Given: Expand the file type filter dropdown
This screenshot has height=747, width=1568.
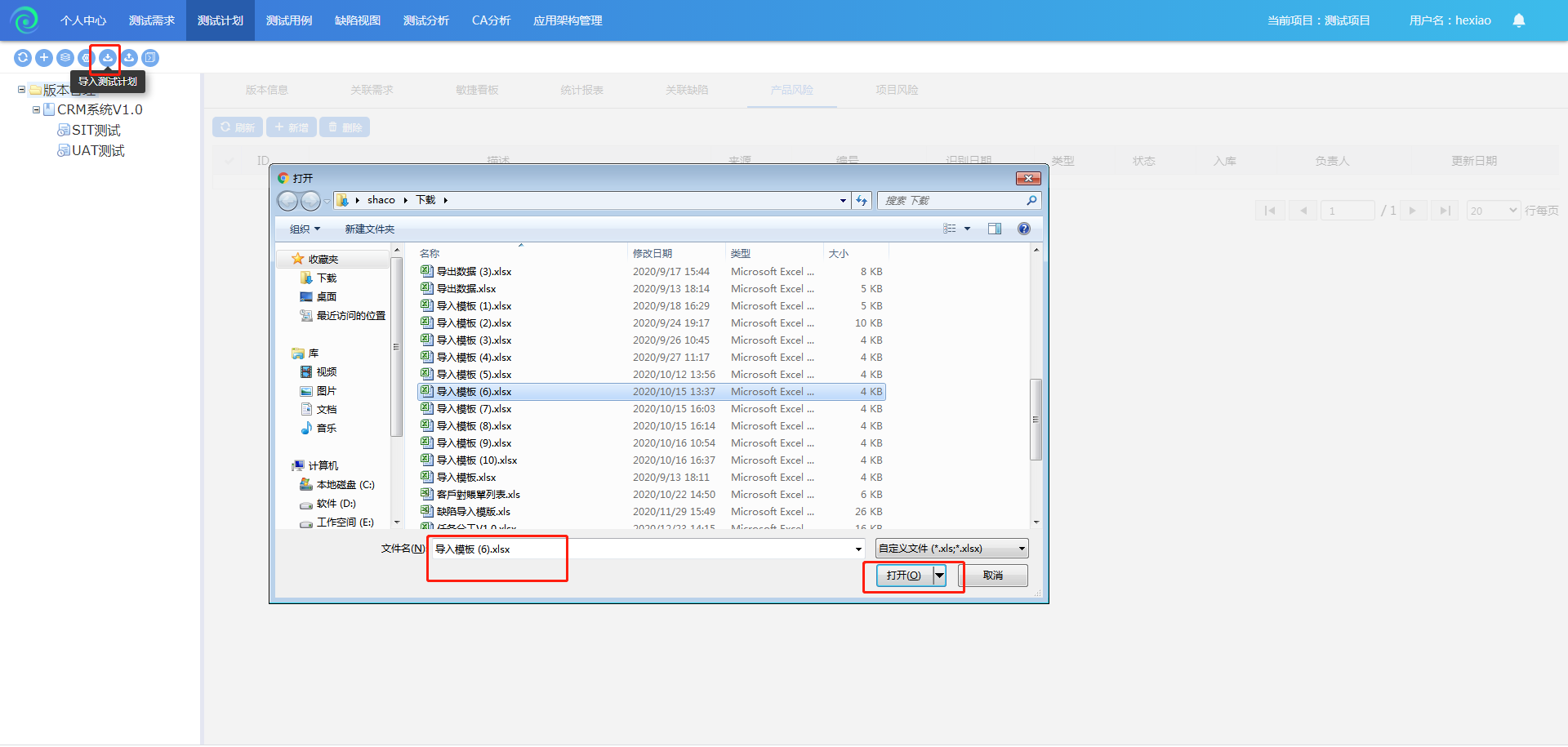Looking at the screenshot, I should [1021, 549].
